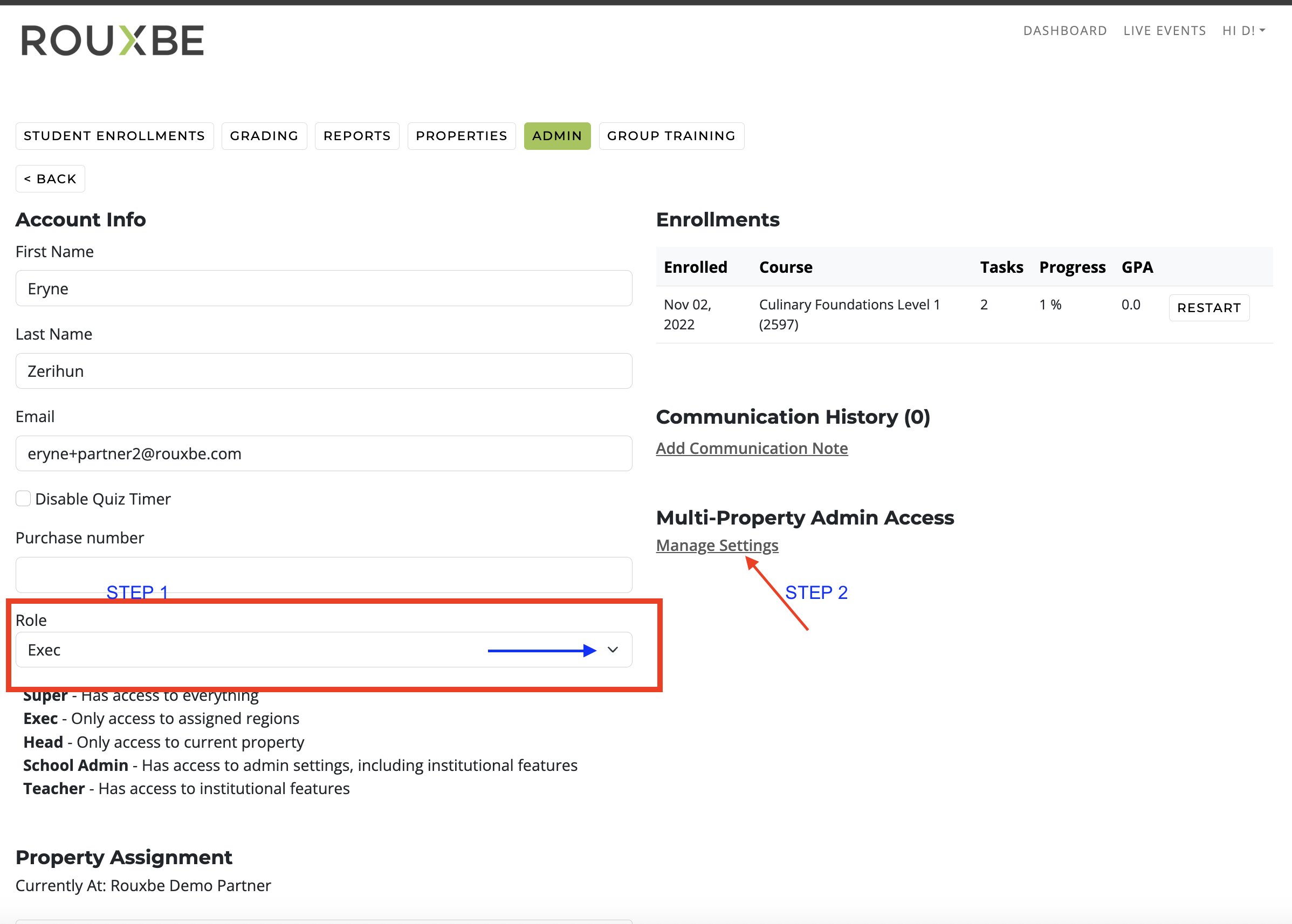Select the Tasks column header
Screen dimensions: 1292x924
click(x=1001, y=267)
